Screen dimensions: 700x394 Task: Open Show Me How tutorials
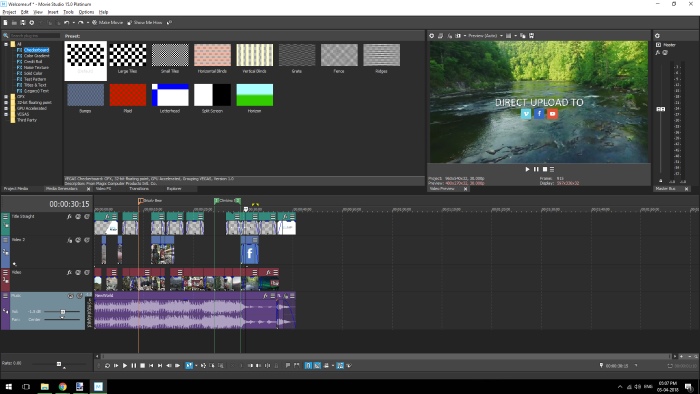tap(145, 22)
